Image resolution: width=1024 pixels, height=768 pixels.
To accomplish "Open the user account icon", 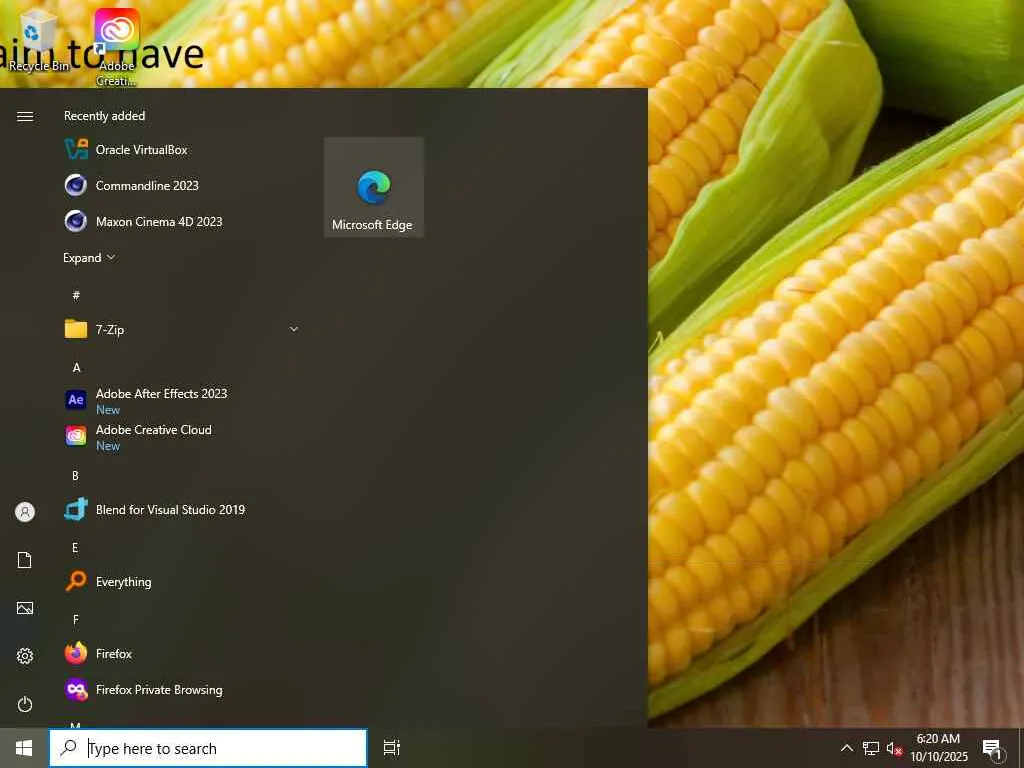I will [25, 511].
